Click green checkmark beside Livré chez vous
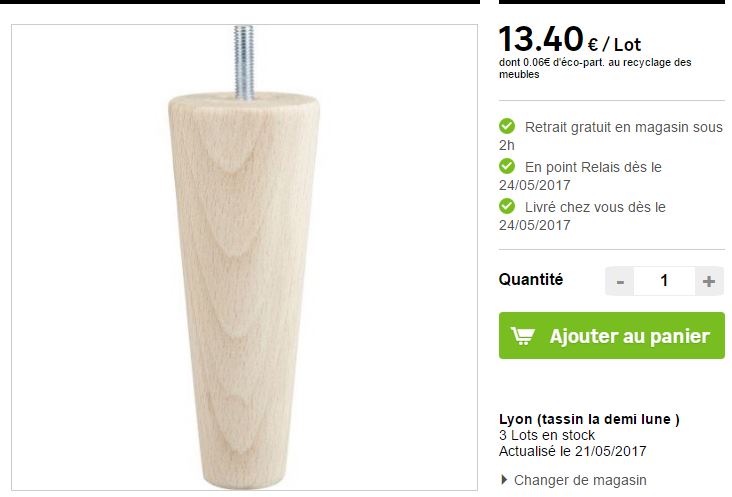732x497 pixels. click(x=507, y=206)
